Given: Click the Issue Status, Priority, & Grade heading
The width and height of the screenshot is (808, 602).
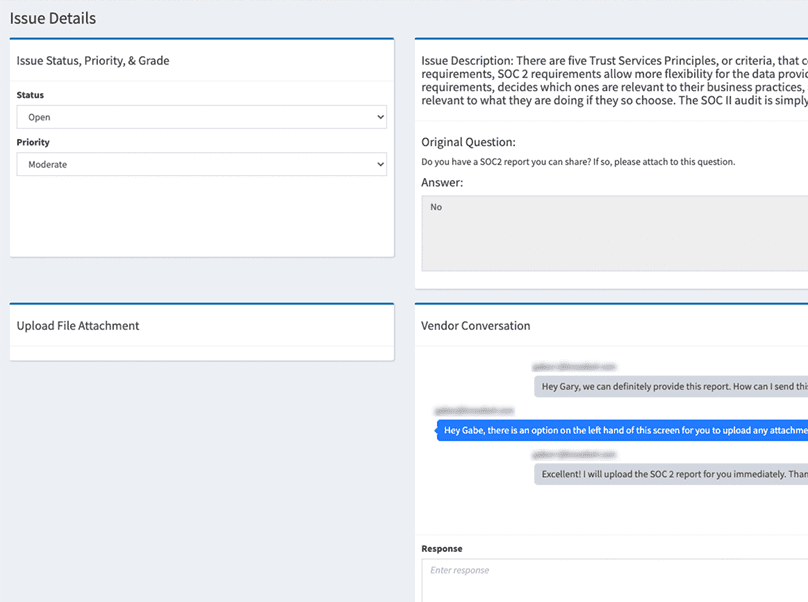Looking at the screenshot, I should pos(93,61).
